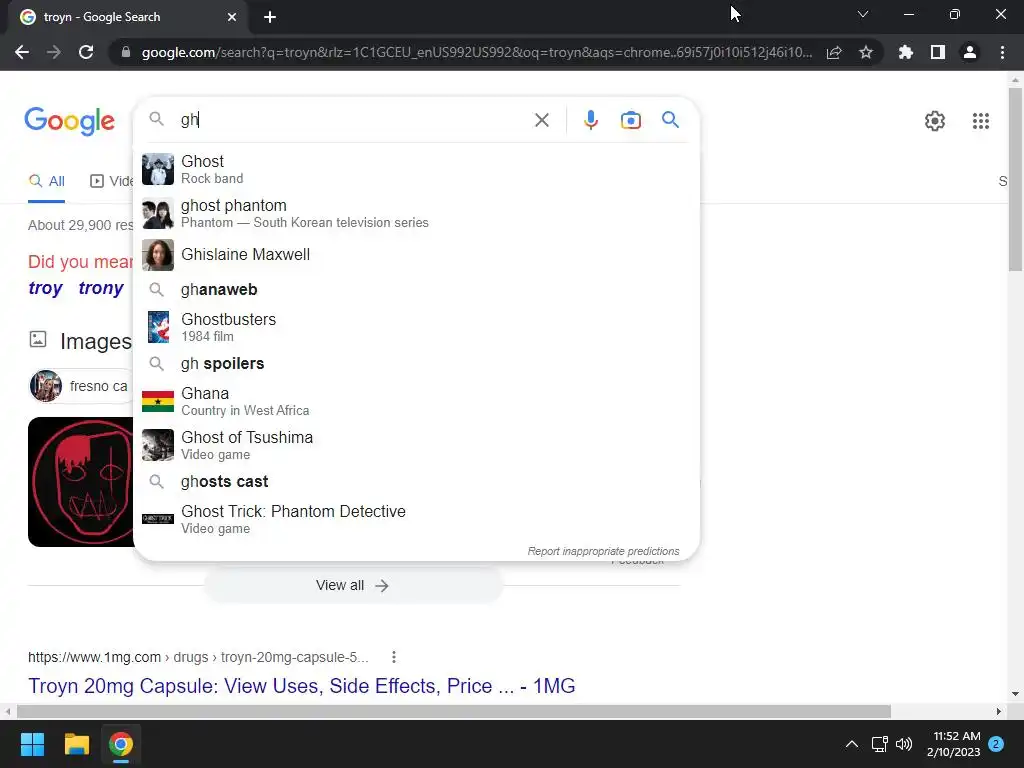Viewport: 1024px width, 768px height.
Task: Open Windows Start menu
Action: point(32,744)
